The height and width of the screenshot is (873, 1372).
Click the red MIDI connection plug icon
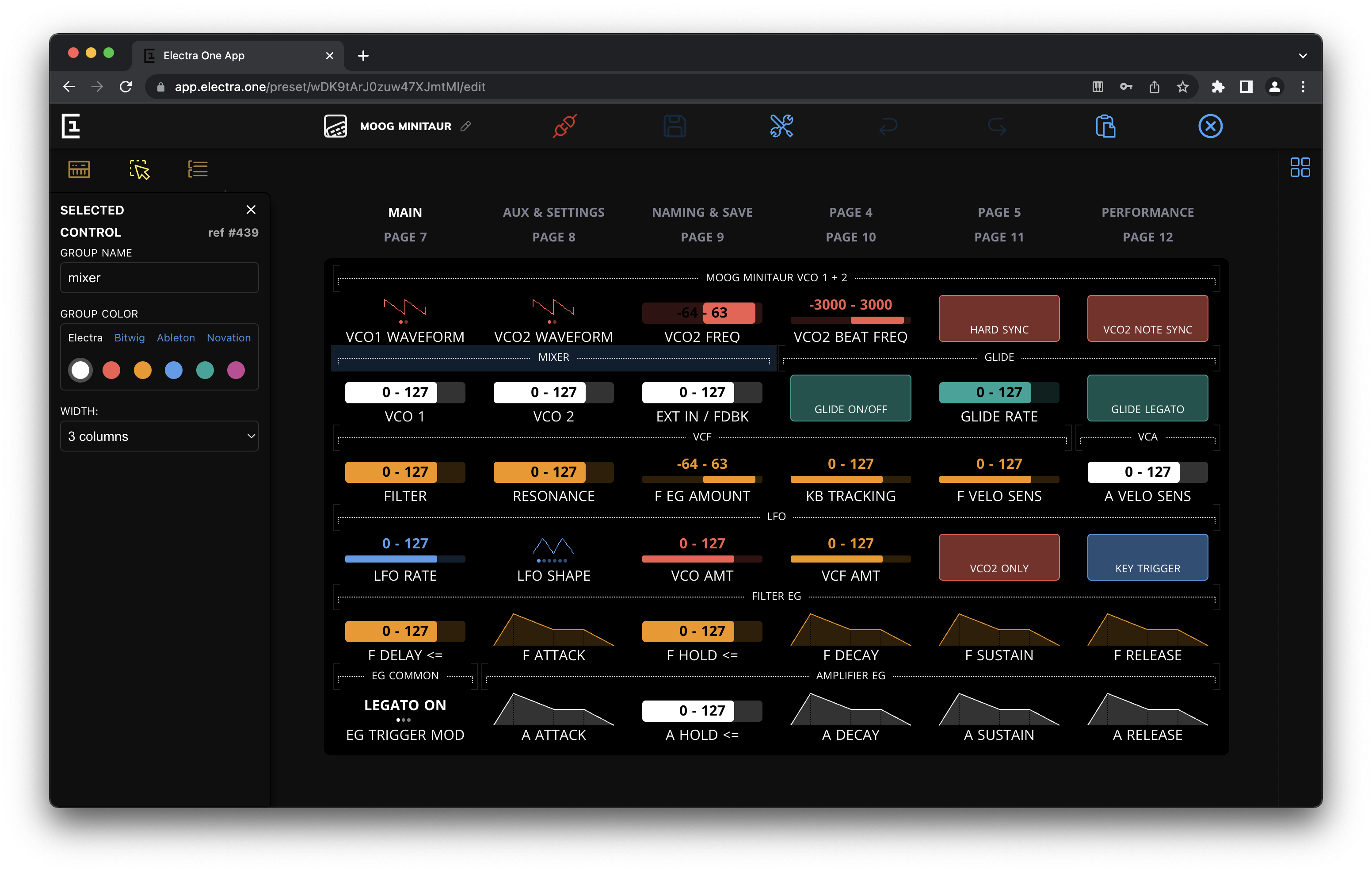tap(564, 126)
